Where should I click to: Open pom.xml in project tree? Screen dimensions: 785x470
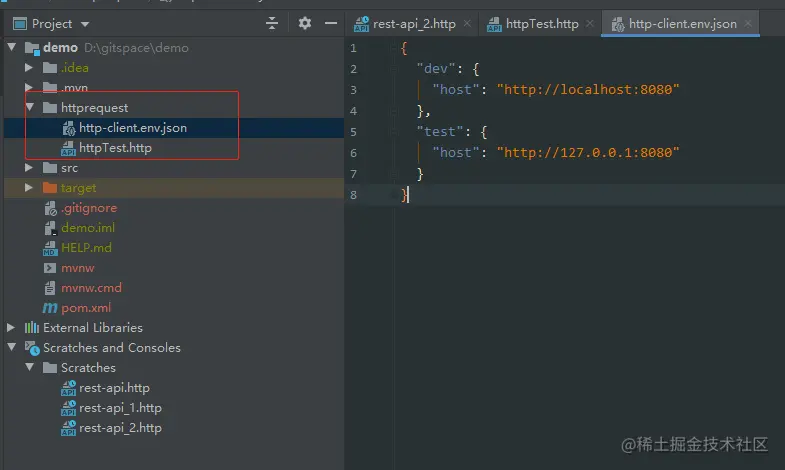[86, 308]
